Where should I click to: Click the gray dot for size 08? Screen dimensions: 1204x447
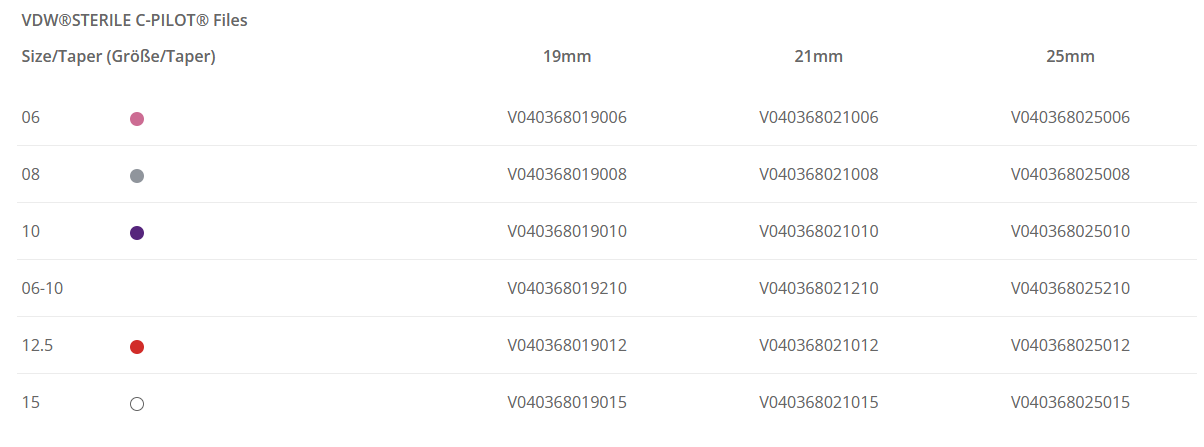tap(137, 176)
